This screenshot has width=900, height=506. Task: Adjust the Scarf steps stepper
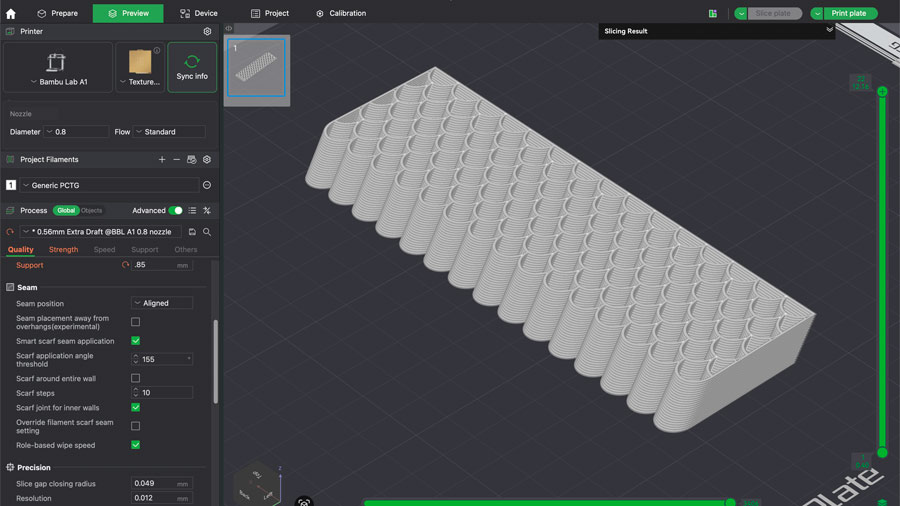135,392
